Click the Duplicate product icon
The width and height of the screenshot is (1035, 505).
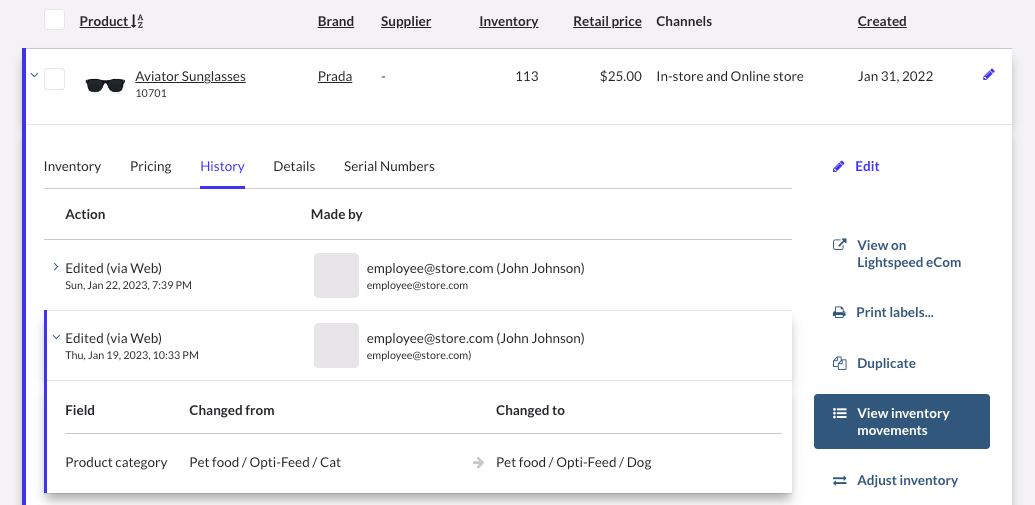tap(840, 364)
